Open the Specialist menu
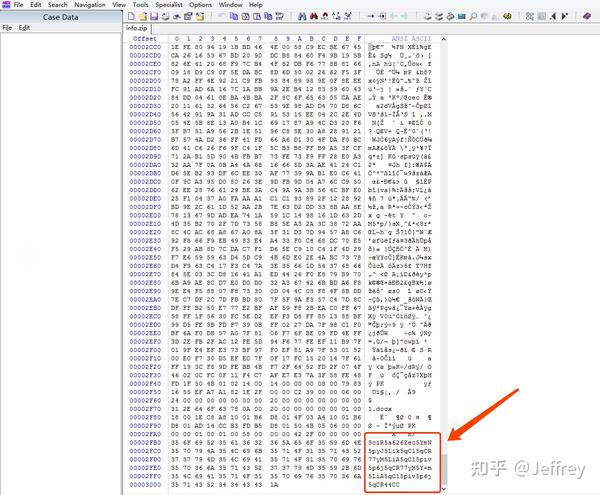The image size is (600, 495). [x=169, y=5]
